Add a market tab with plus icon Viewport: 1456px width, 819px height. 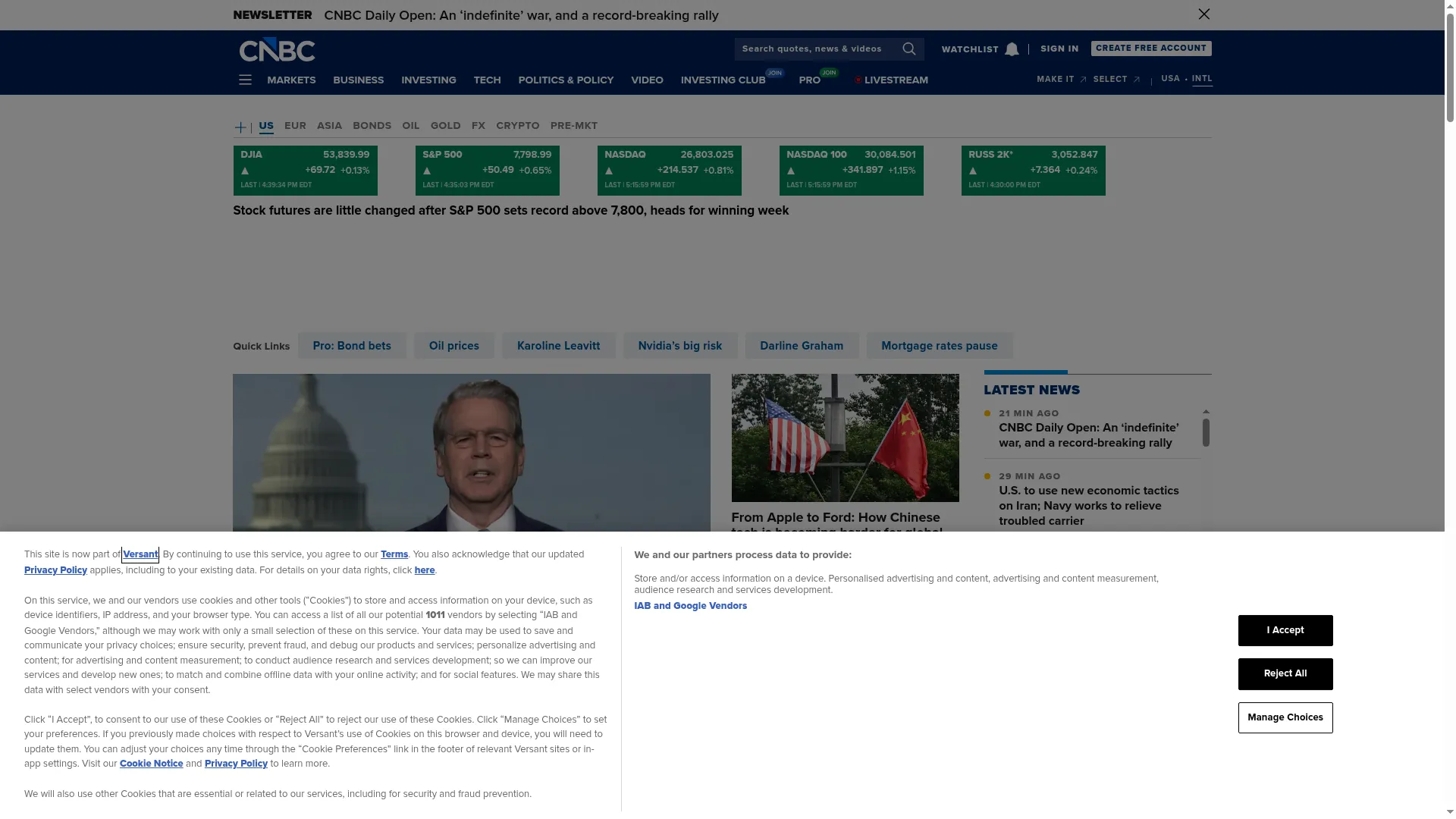pos(240,127)
